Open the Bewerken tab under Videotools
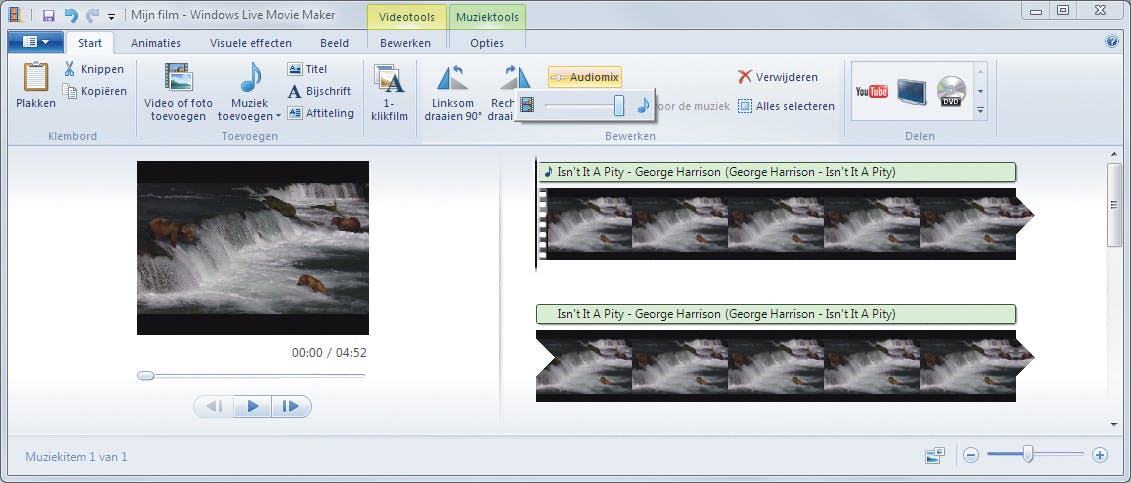This screenshot has width=1131, height=483. point(405,43)
